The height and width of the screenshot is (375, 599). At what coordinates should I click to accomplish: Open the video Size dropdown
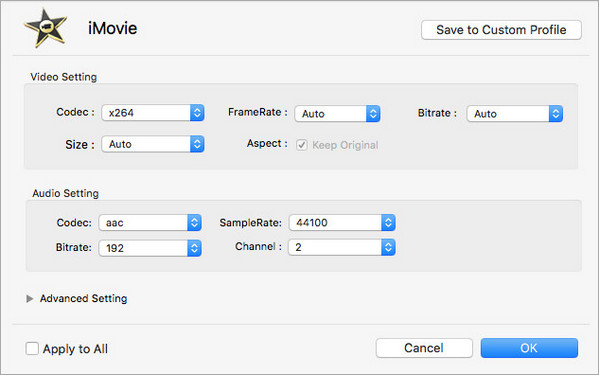(153, 144)
